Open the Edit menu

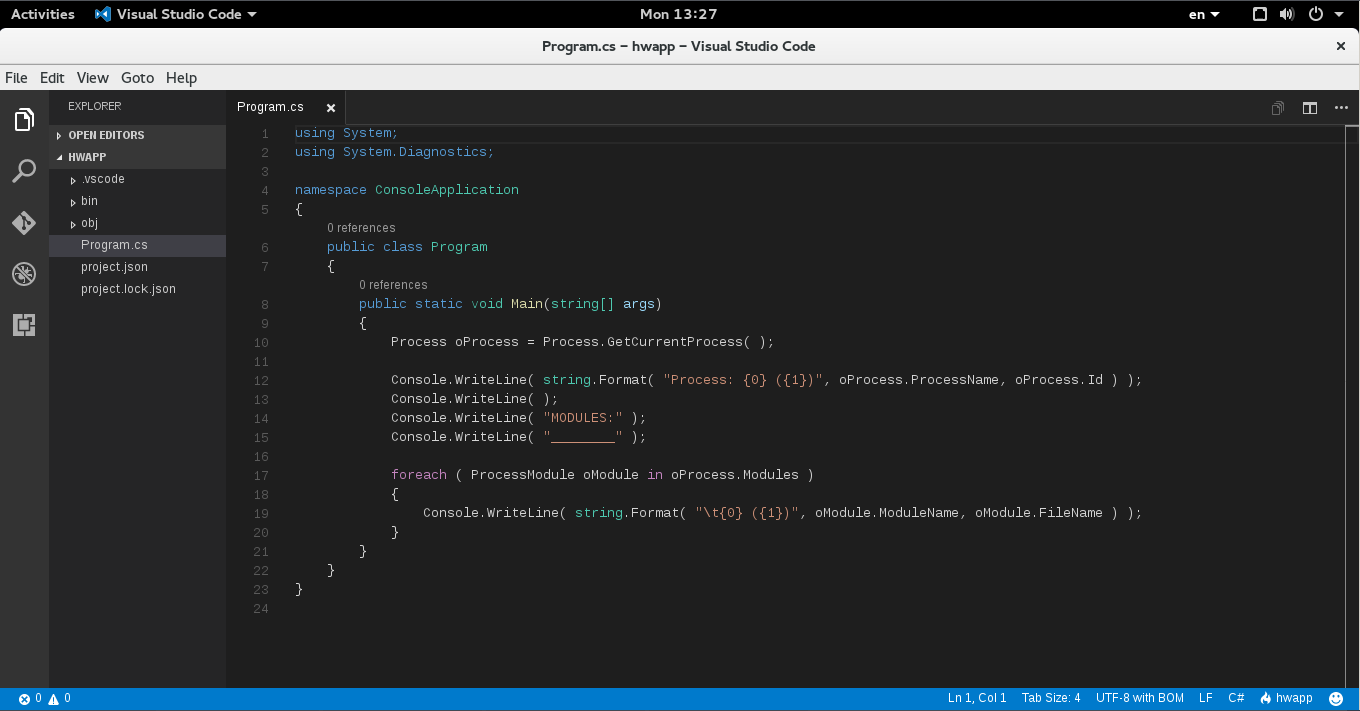(52, 78)
